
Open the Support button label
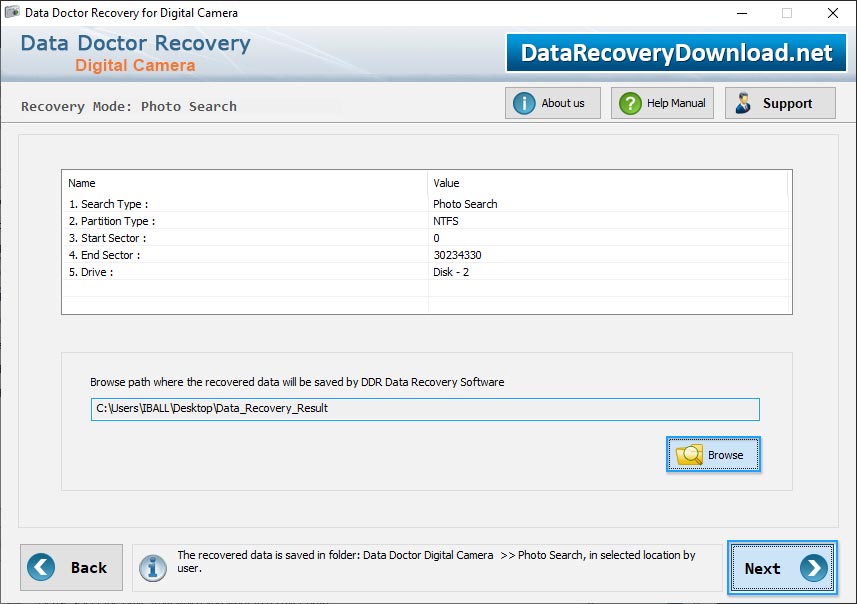787,103
